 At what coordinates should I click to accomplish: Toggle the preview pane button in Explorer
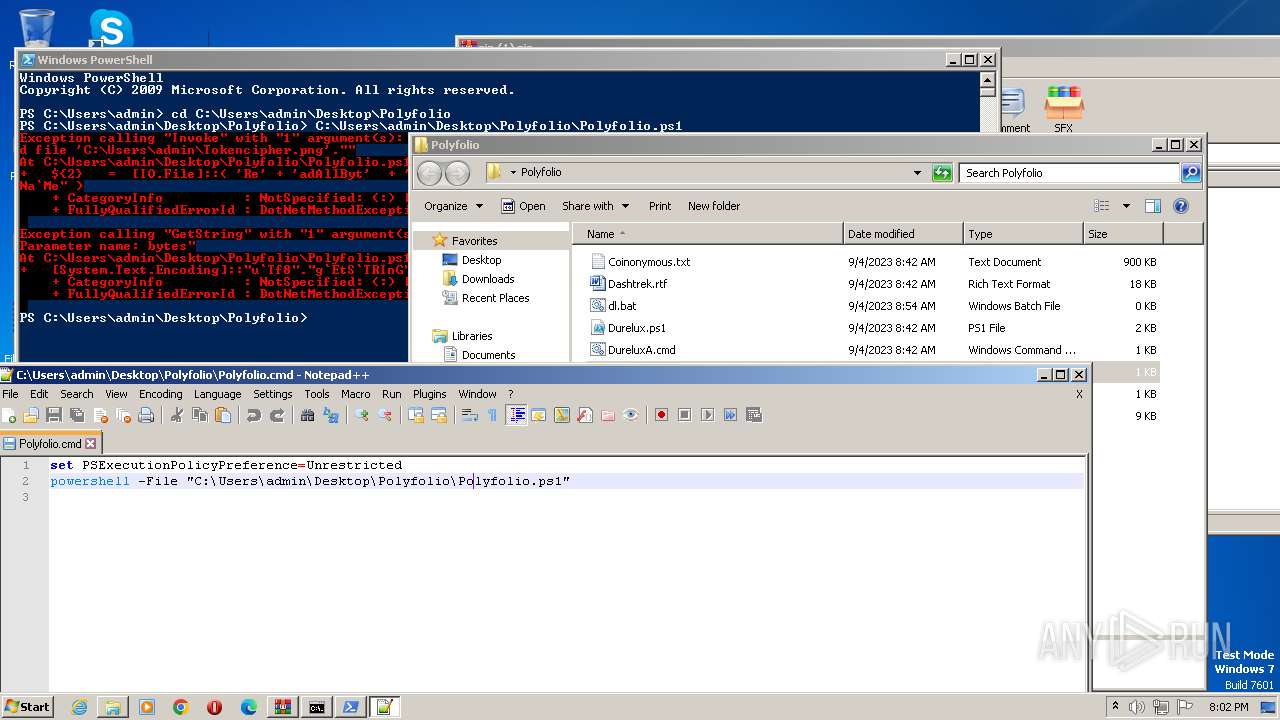click(x=1153, y=206)
